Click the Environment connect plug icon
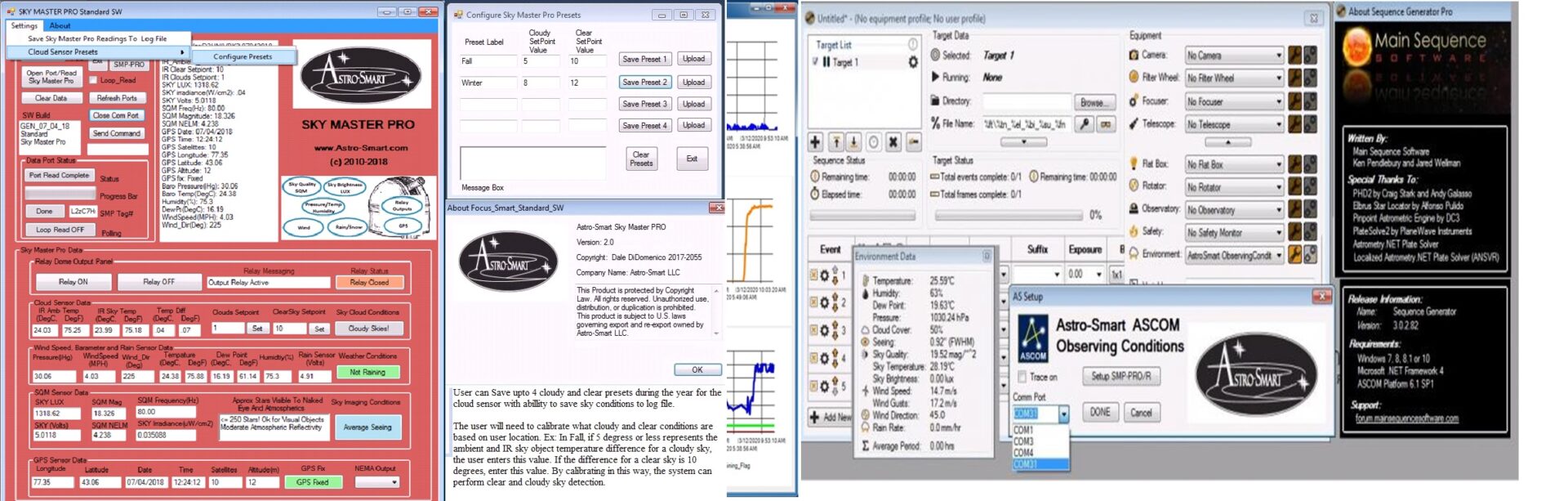The image size is (1568, 501). 1310,255
